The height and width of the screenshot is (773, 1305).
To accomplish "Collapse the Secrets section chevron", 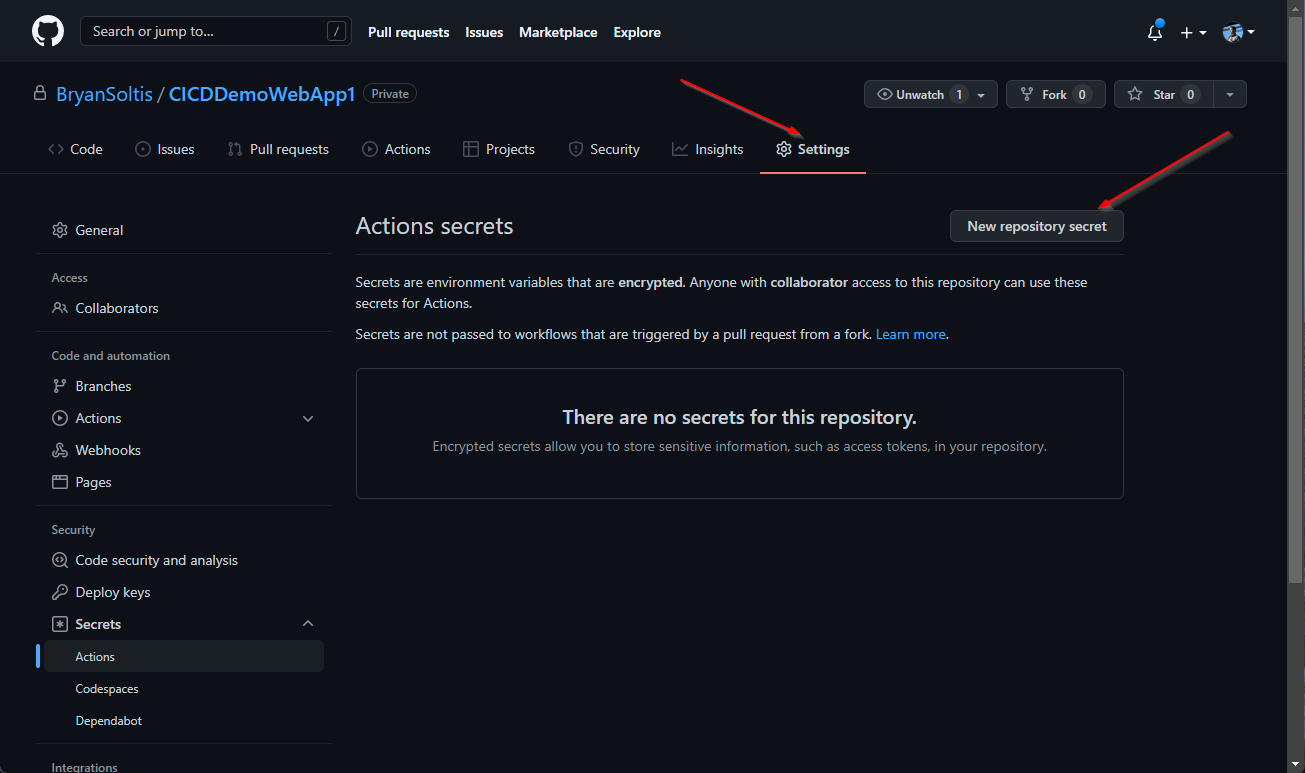I will (308, 624).
